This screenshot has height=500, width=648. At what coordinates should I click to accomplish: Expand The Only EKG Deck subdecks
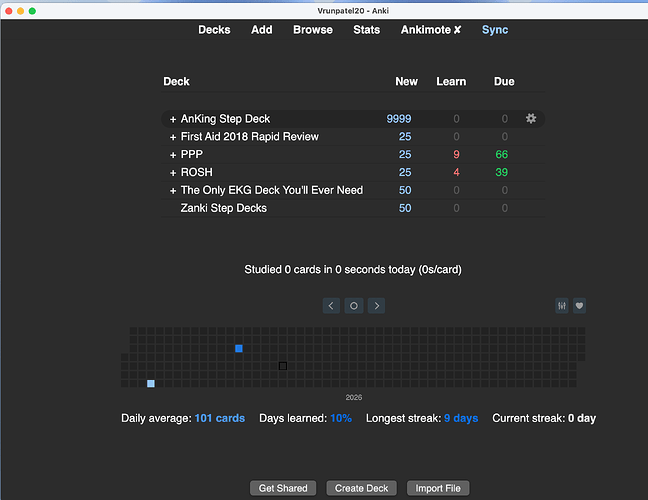(x=173, y=190)
